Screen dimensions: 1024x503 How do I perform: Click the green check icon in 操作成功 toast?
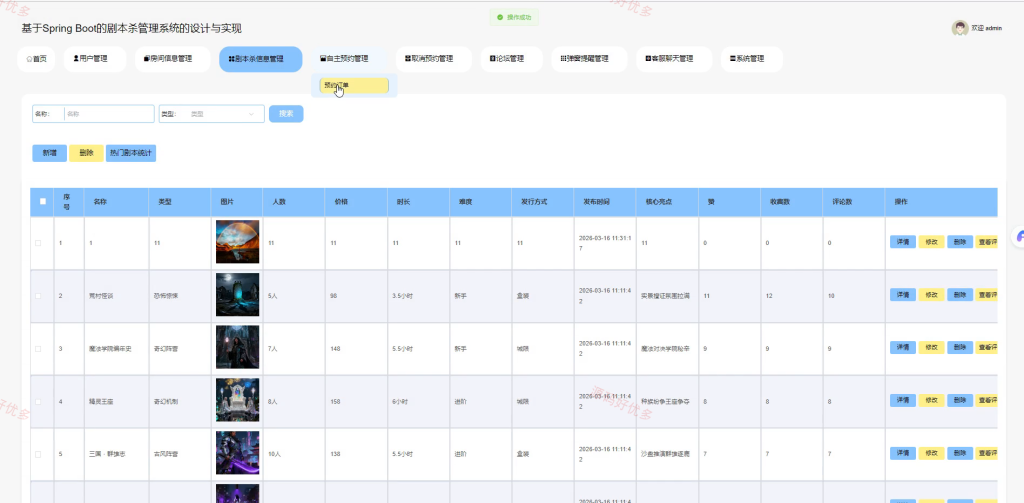click(500, 18)
